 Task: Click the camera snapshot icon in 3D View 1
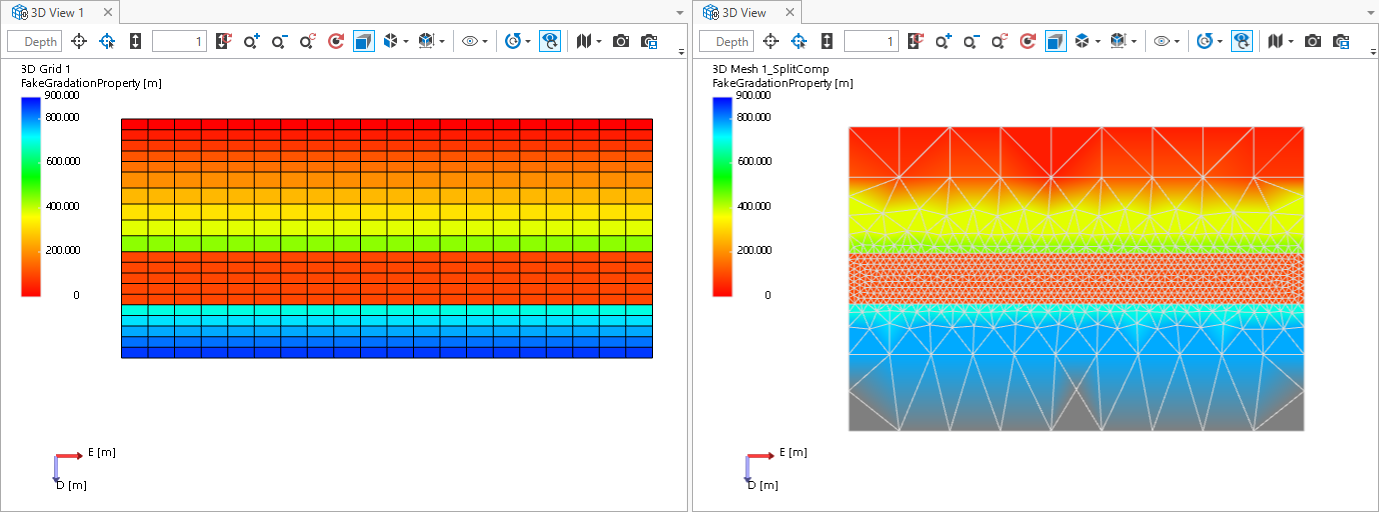pos(621,41)
